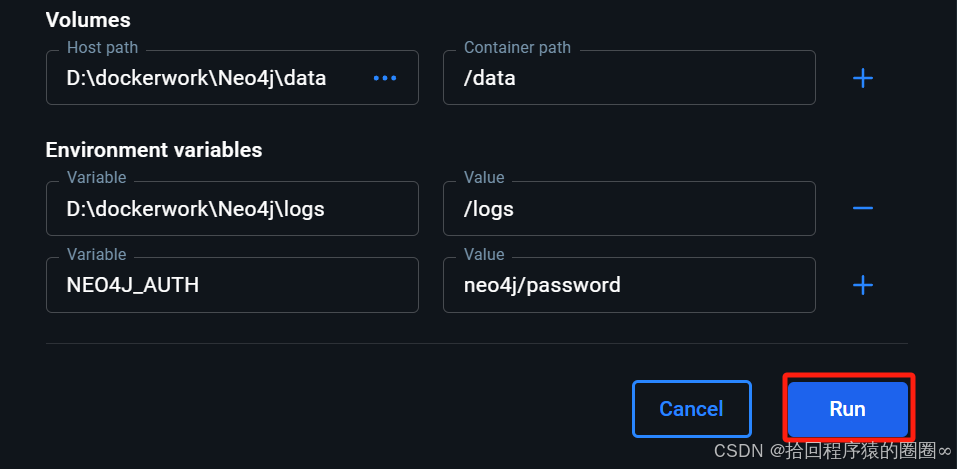Screen dimensions: 957x469
Task: Select the /logs value field
Action: point(628,209)
